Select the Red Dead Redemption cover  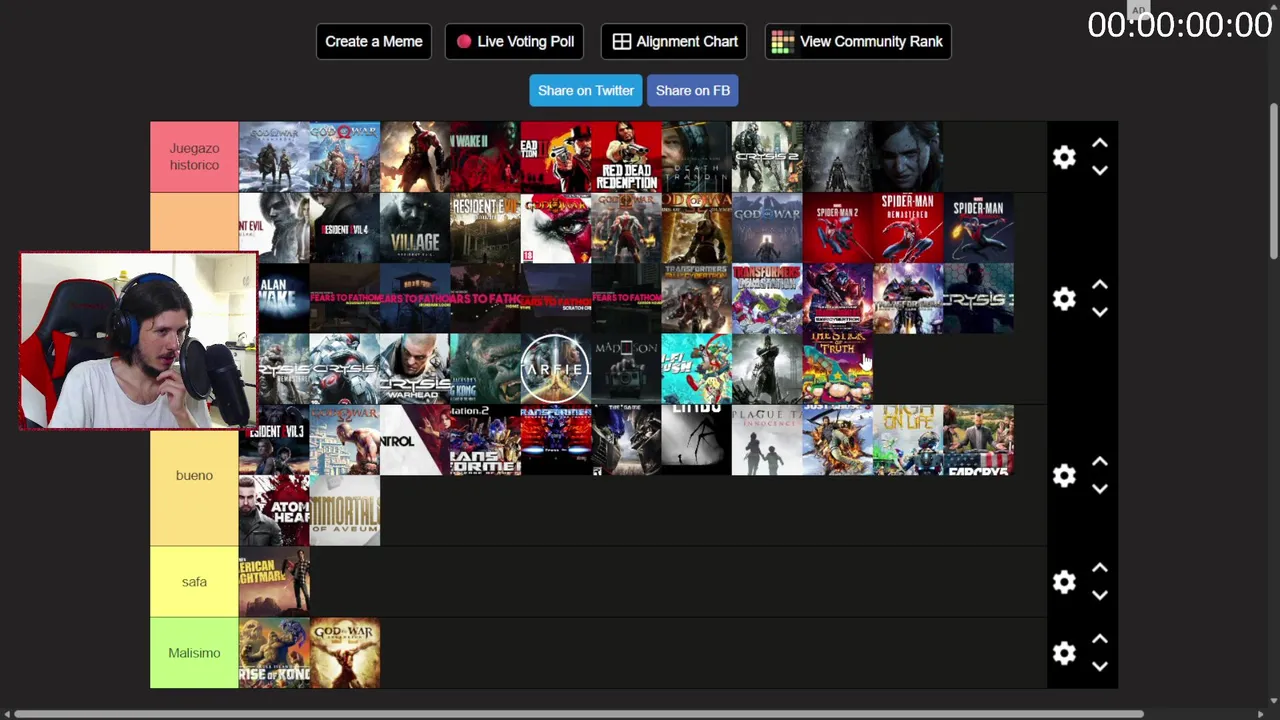point(626,157)
